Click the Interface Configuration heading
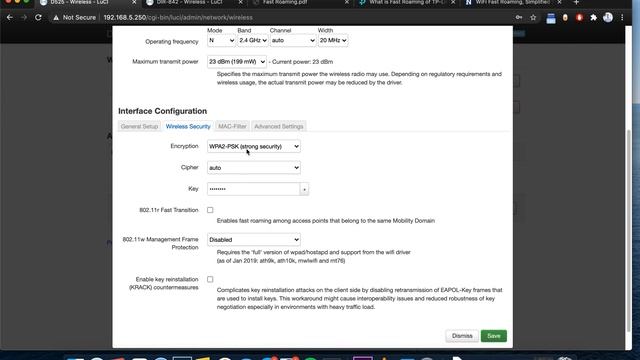The width and height of the screenshot is (640, 360). [162, 111]
